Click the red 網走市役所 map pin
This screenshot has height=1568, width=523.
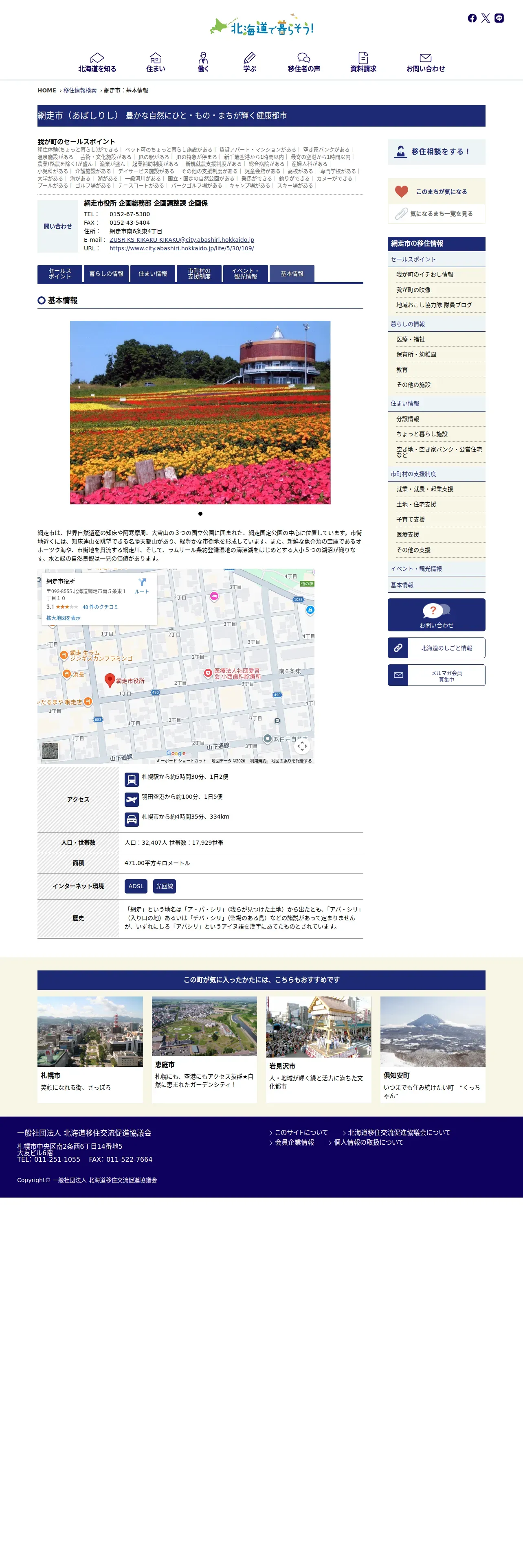(110, 680)
